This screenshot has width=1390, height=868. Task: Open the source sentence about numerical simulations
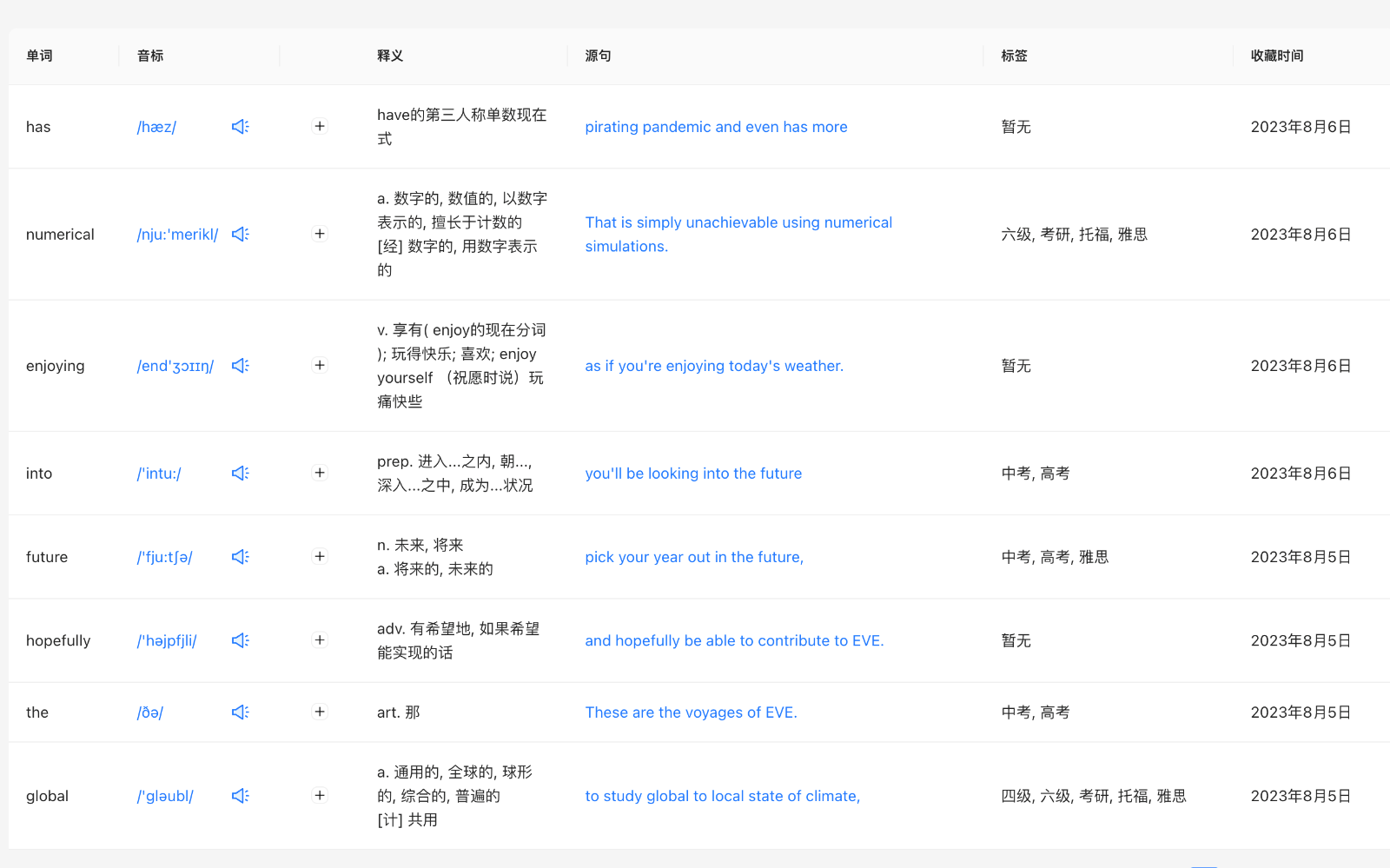(738, 235)
